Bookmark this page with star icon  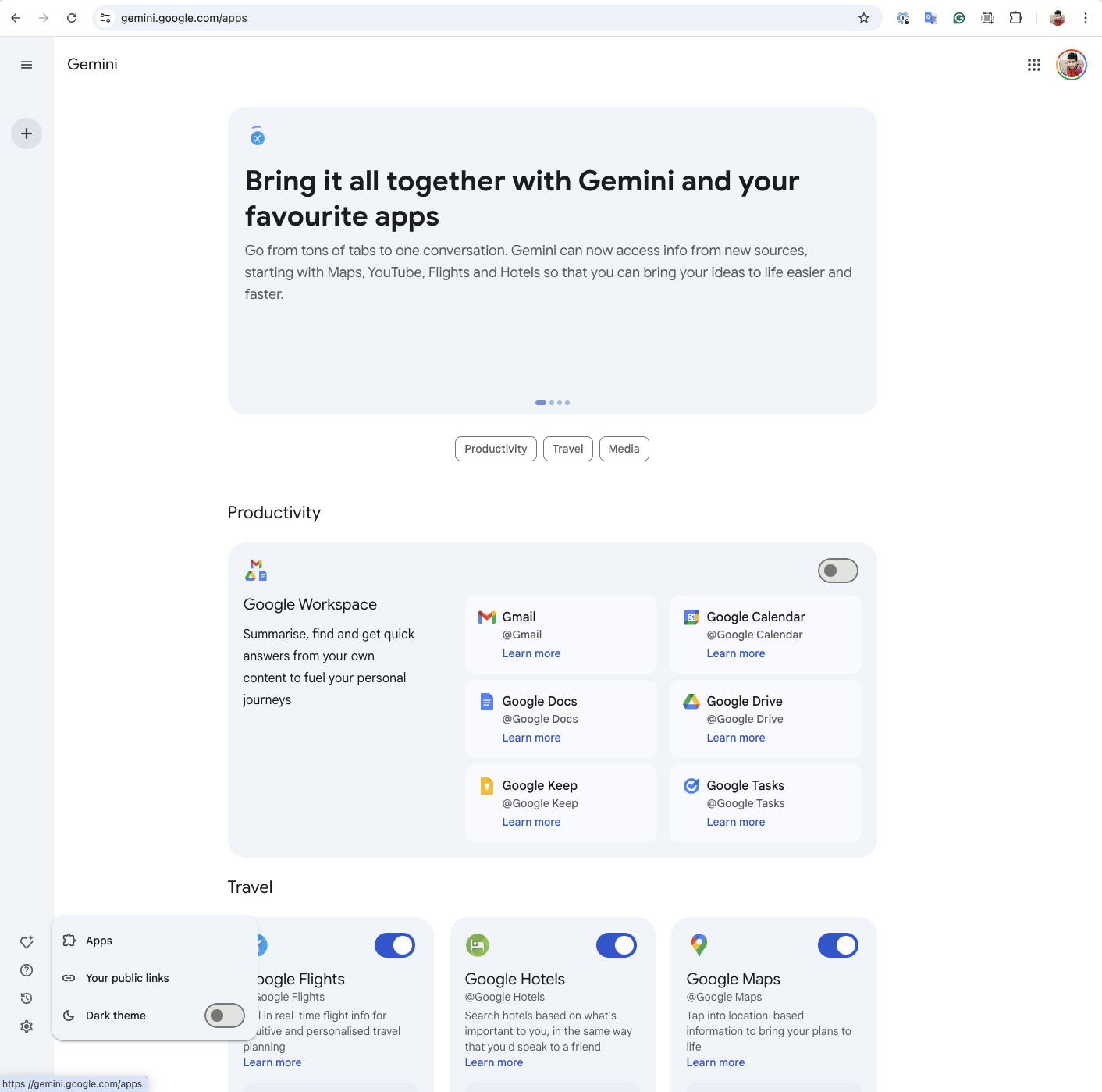coord(864,18)
